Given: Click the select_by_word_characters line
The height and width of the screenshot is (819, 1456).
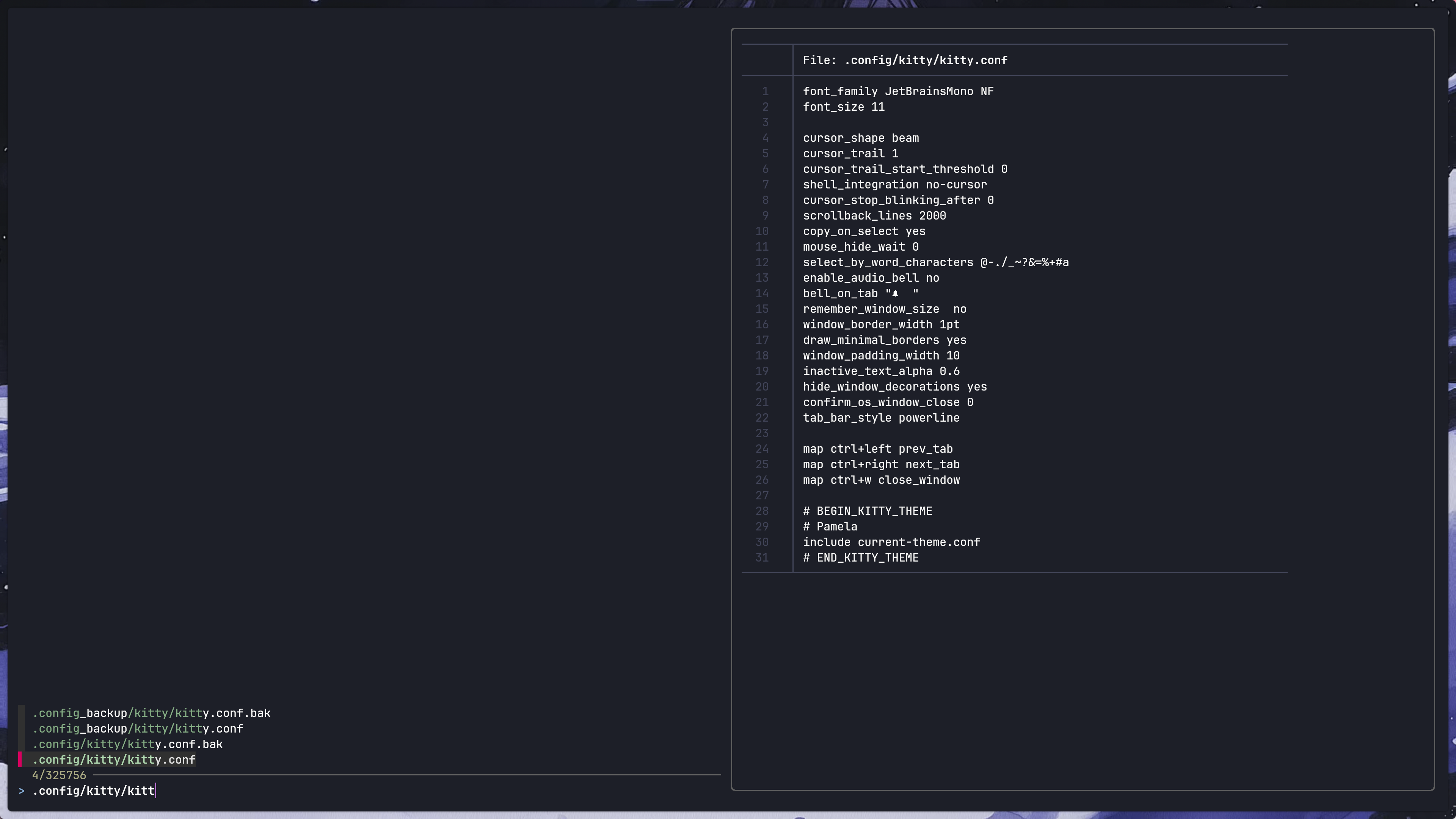Looking at the screenshot, I should click(935, 262).
